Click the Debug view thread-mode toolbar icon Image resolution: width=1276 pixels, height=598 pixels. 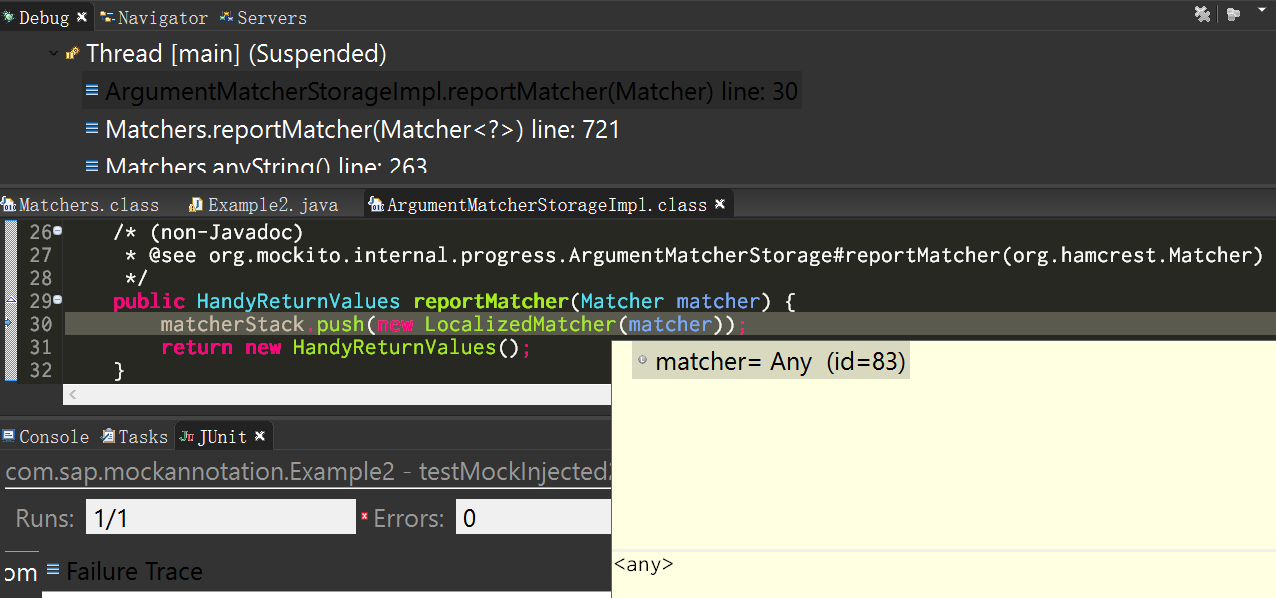(1233, 14)
